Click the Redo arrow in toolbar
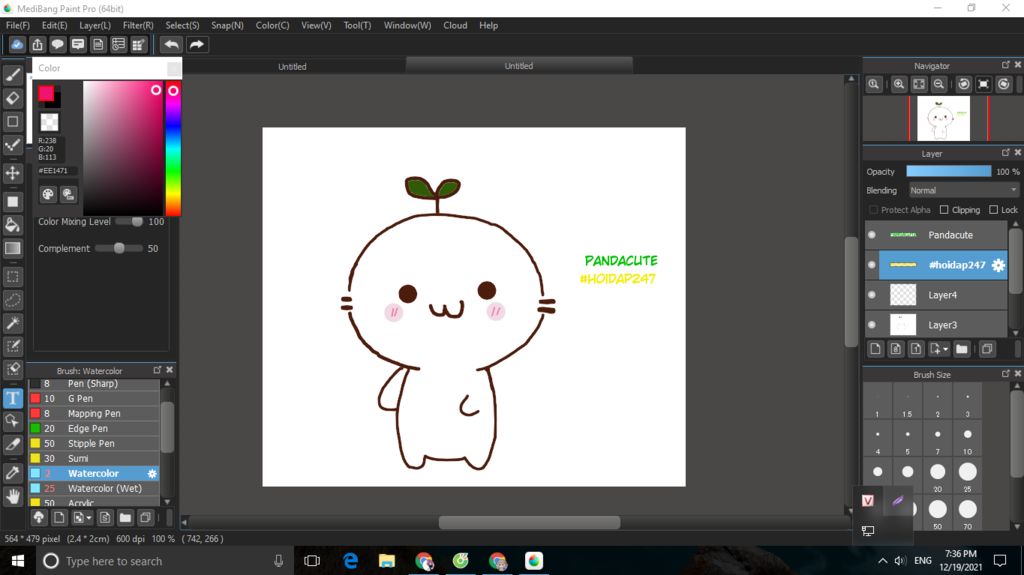Screen dimensions: 1024x575 197,44
